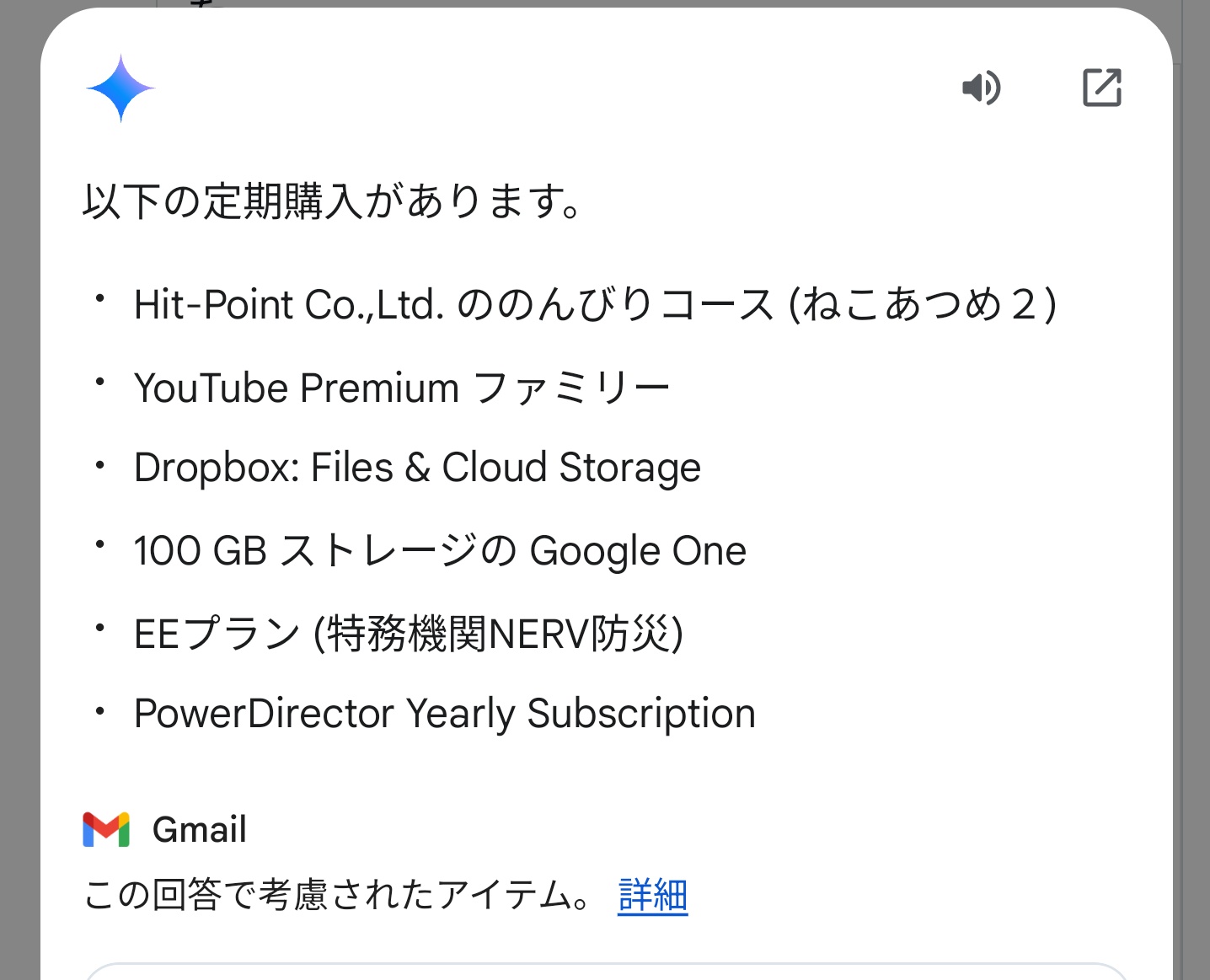
Task: Click the Gmail logo icon
Action: [106, 829]
